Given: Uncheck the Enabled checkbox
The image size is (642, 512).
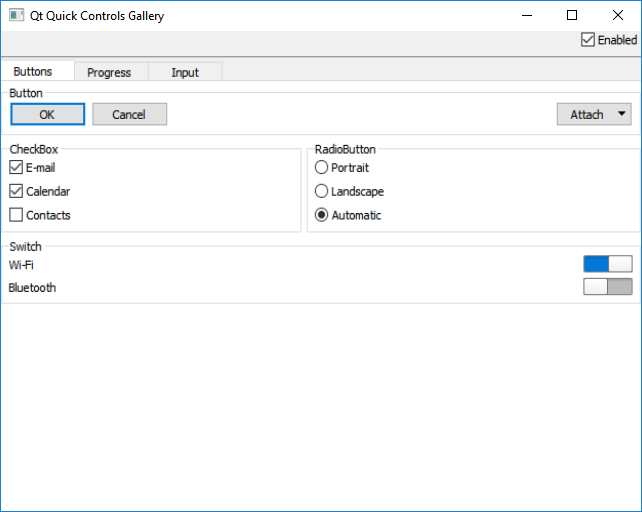Looking at the screenshot, I should (x=588, y=40).
